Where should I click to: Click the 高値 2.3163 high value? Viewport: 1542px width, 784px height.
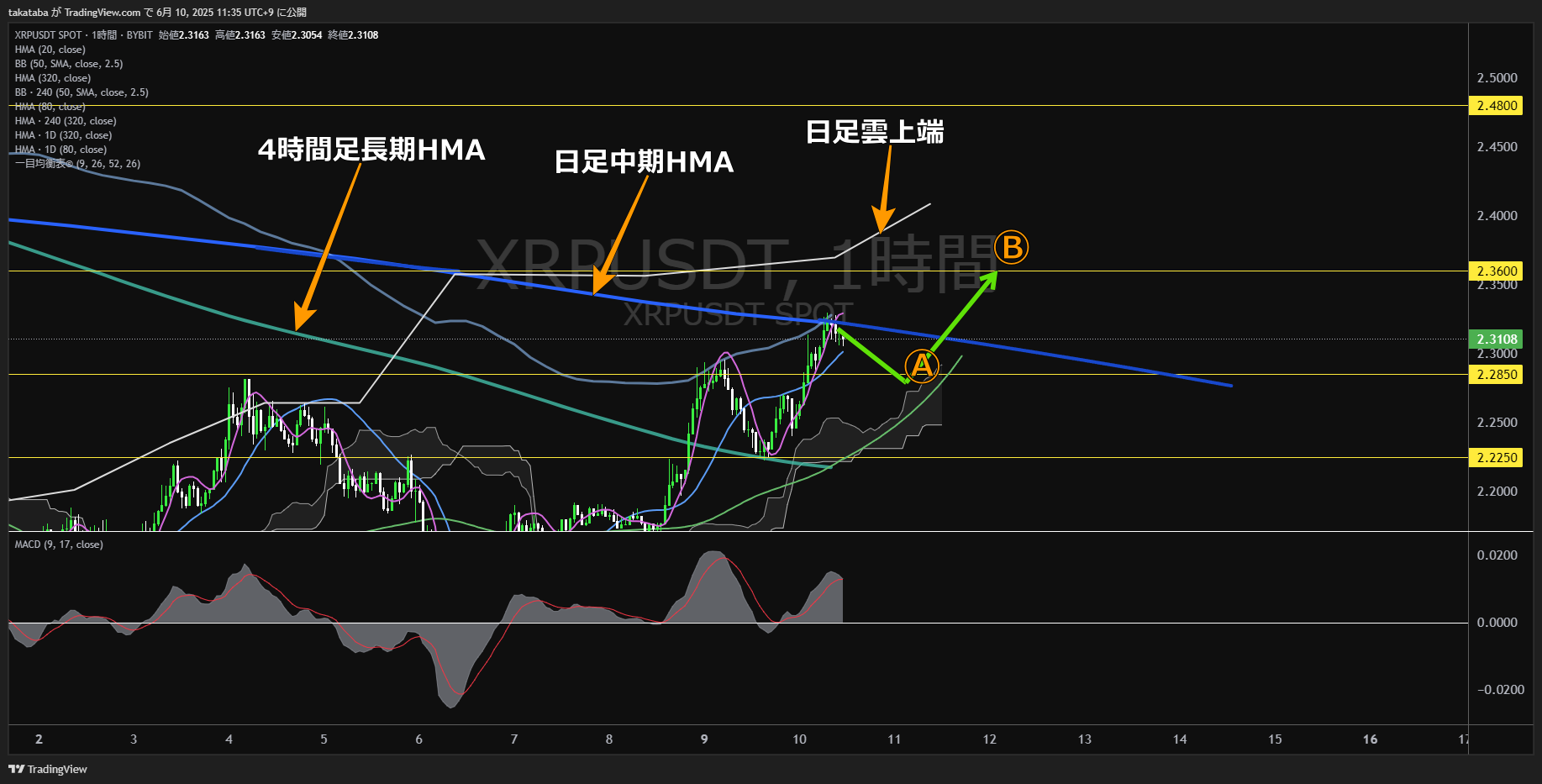[240, 35]
